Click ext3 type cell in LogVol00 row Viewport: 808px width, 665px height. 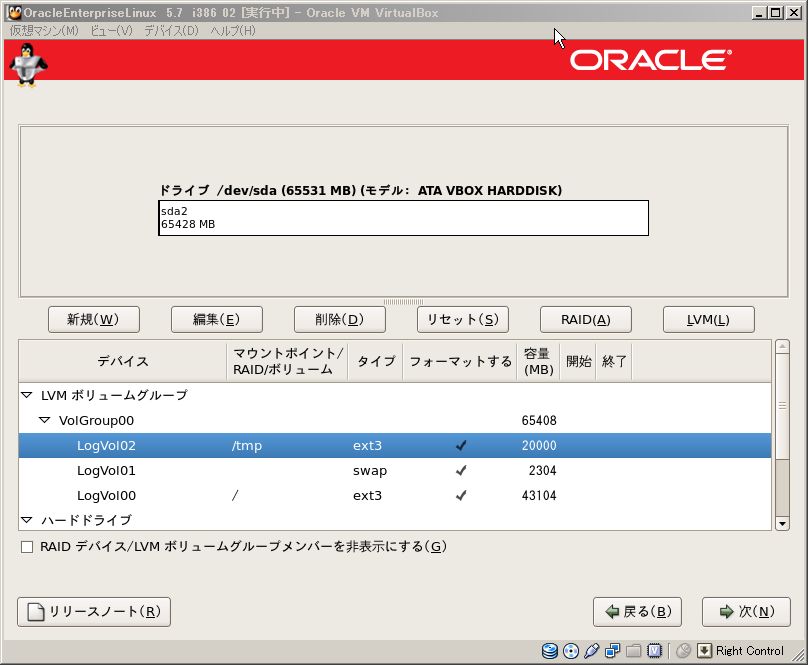coord(367,496)
